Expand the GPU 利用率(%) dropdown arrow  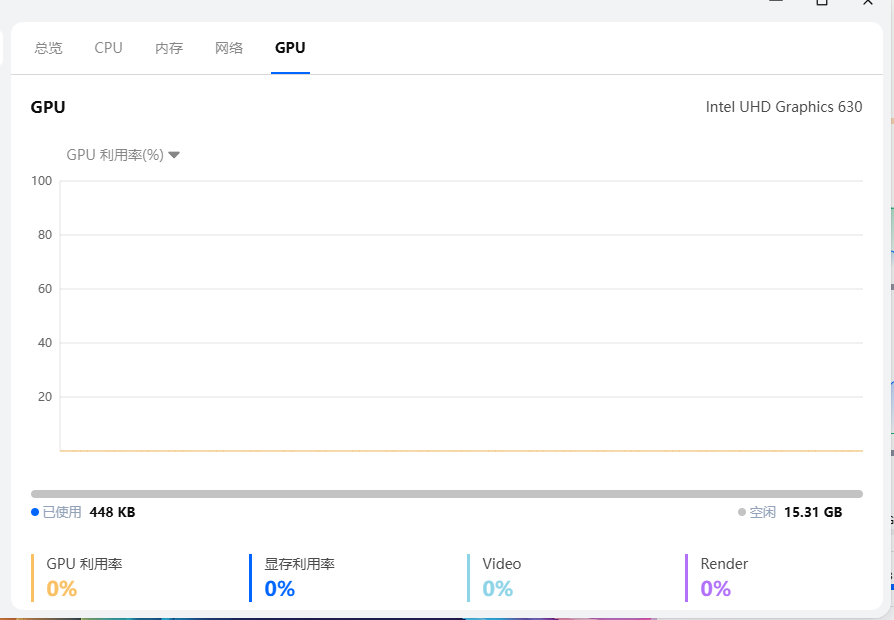point(174,155)
